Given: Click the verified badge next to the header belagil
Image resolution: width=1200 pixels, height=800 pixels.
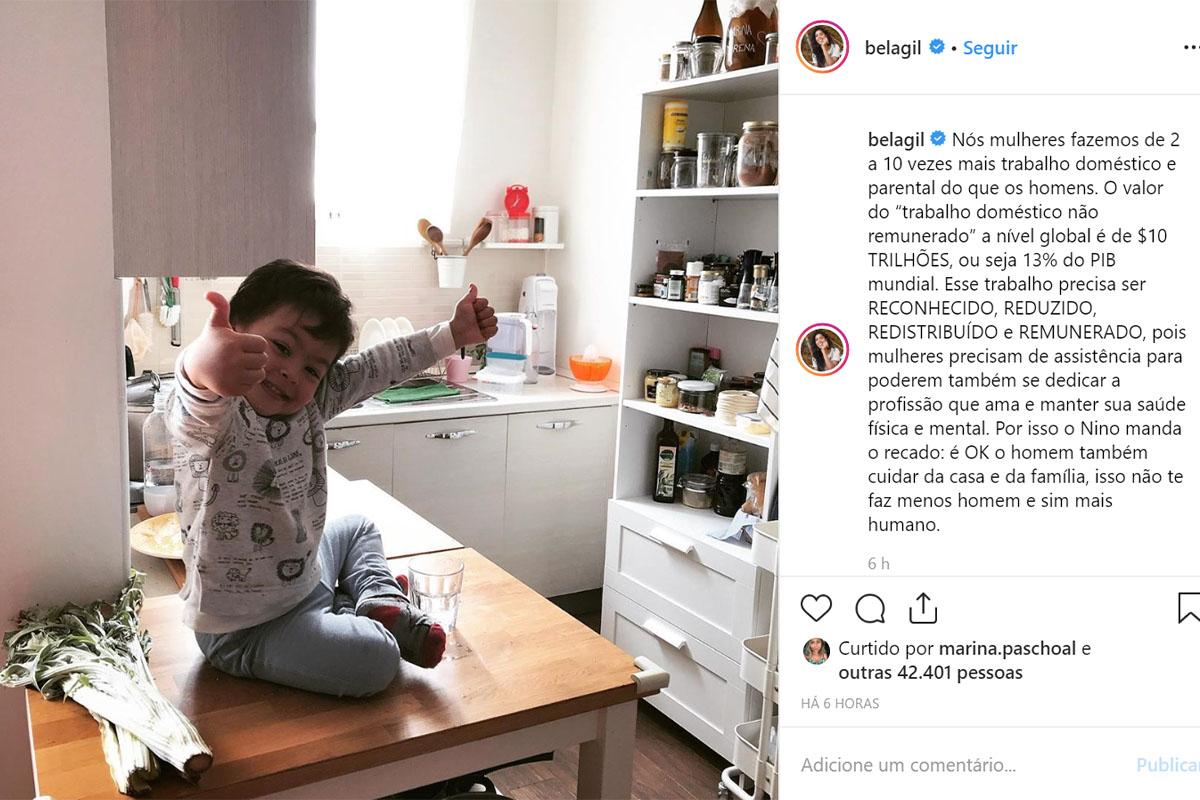Looking at the screenshot, I should click(x=937, y=47).
